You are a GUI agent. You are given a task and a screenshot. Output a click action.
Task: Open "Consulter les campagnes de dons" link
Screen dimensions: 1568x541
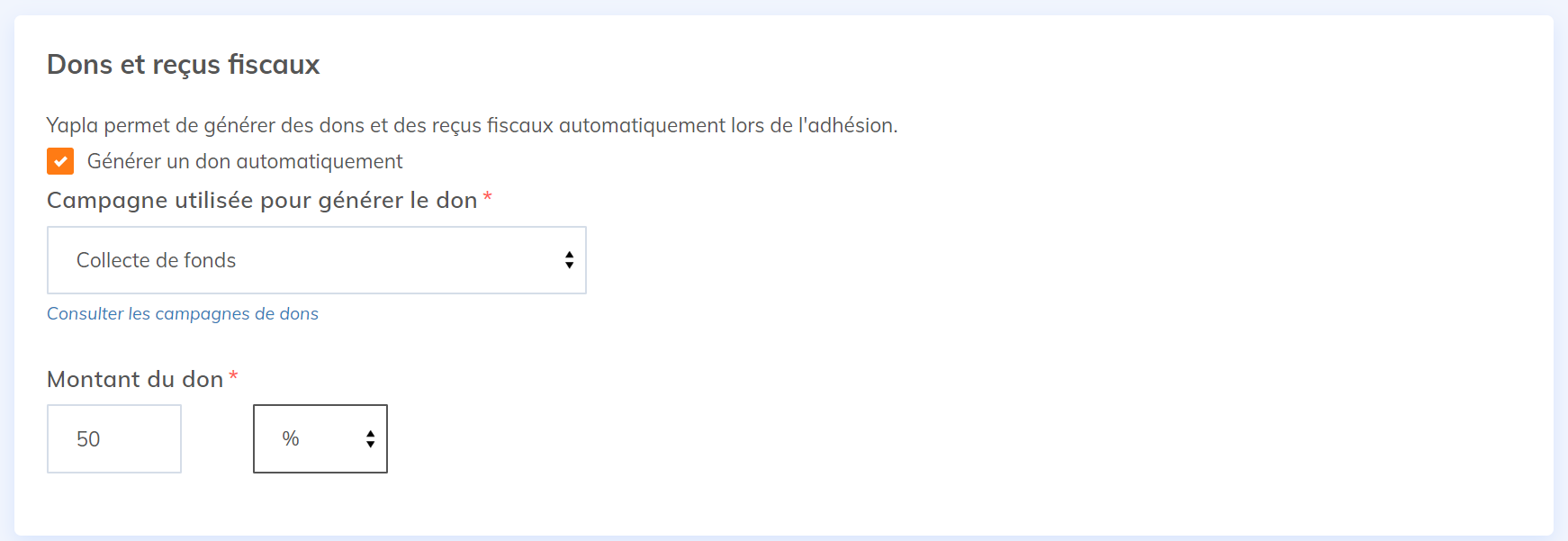[x=183, y=314]
